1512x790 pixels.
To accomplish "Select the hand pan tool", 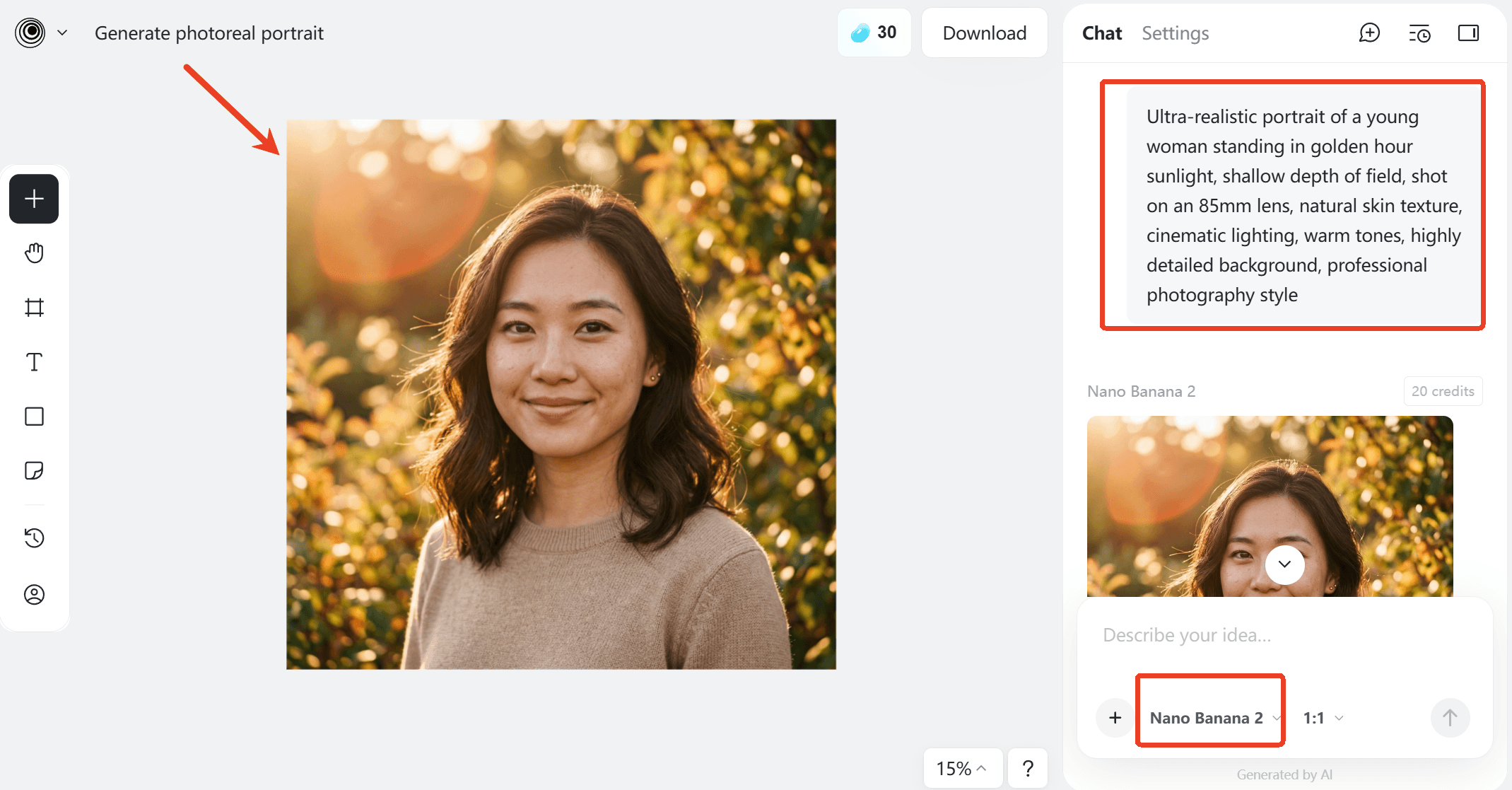I will coord(34,253).
